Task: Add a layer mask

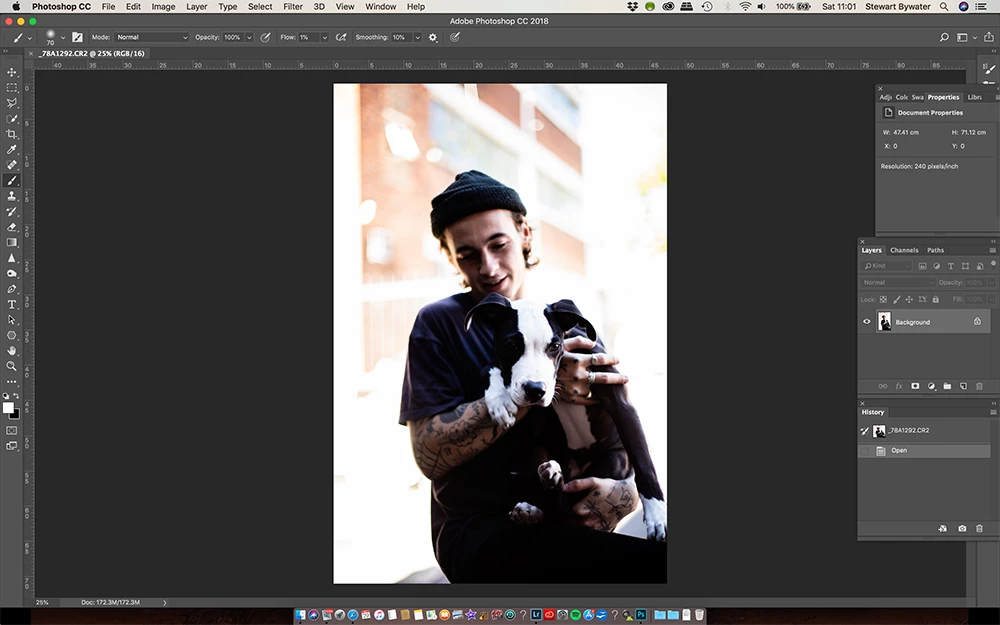Action: coord(915,386)
